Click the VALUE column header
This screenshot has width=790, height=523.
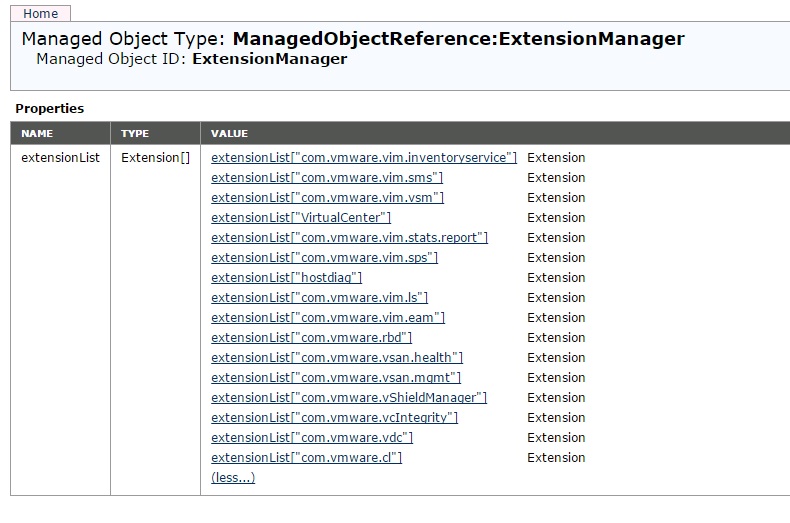(x=229, y=133)
